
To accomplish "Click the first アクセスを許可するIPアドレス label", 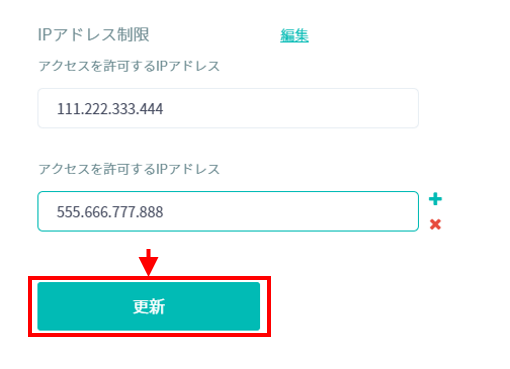I will coord(129,66).
